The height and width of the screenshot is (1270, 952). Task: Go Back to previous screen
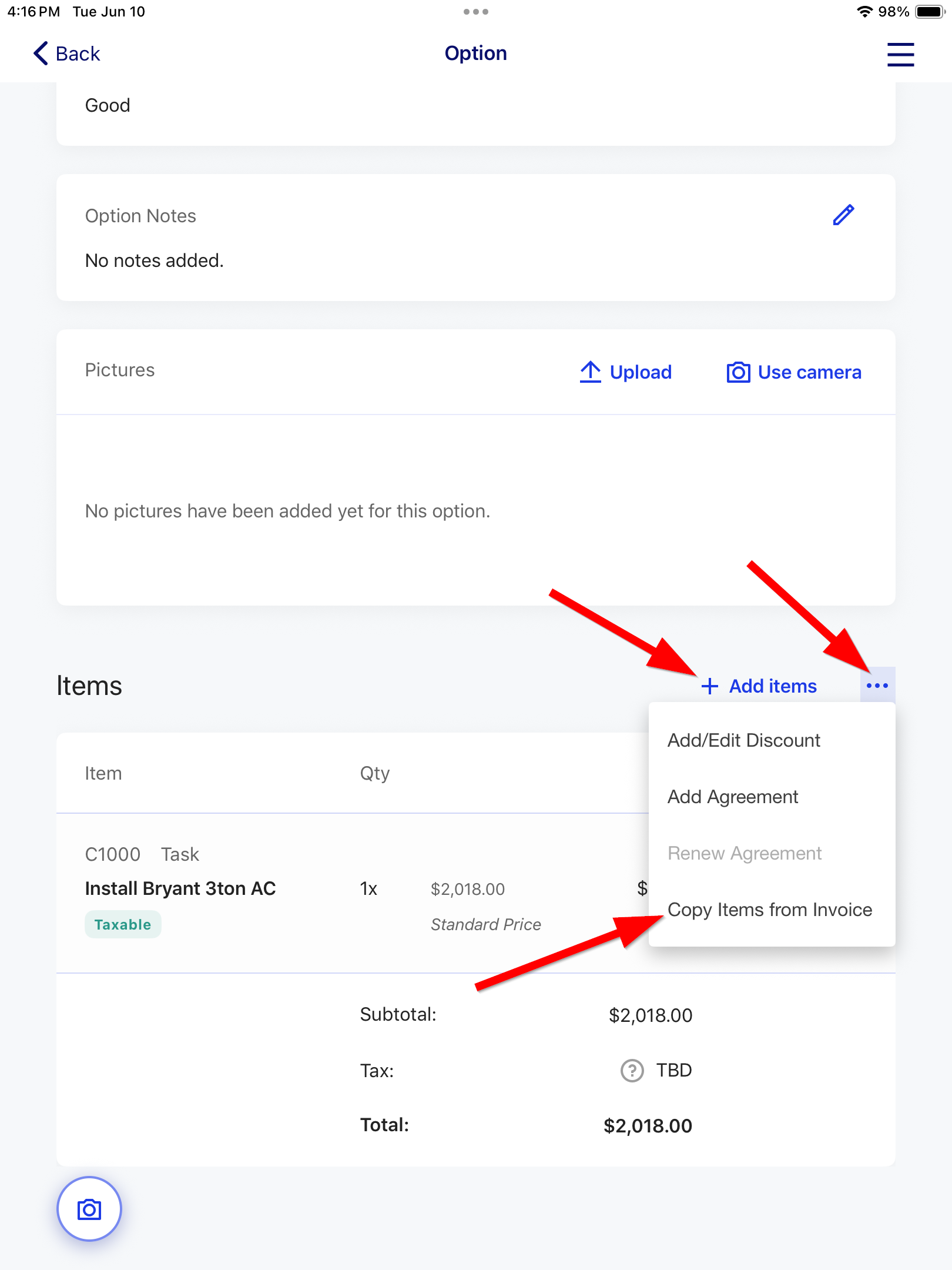(66, 54)
